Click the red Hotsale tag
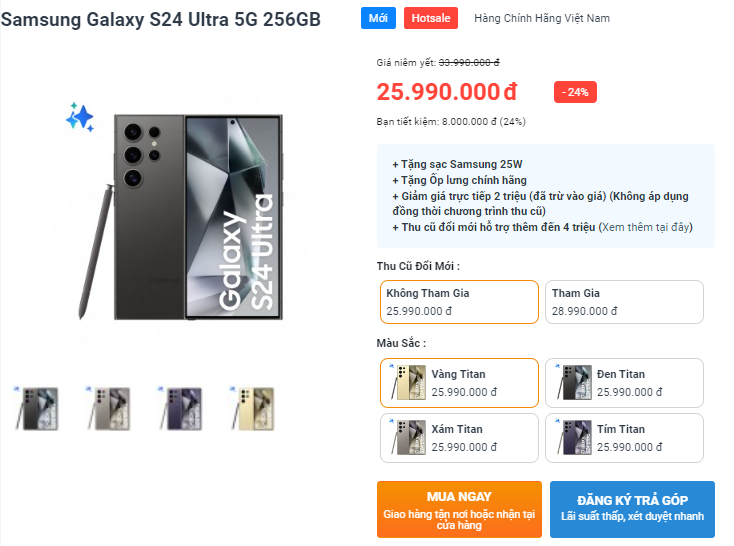This screenshot has height=546, width=734. (x=431, y=18)
